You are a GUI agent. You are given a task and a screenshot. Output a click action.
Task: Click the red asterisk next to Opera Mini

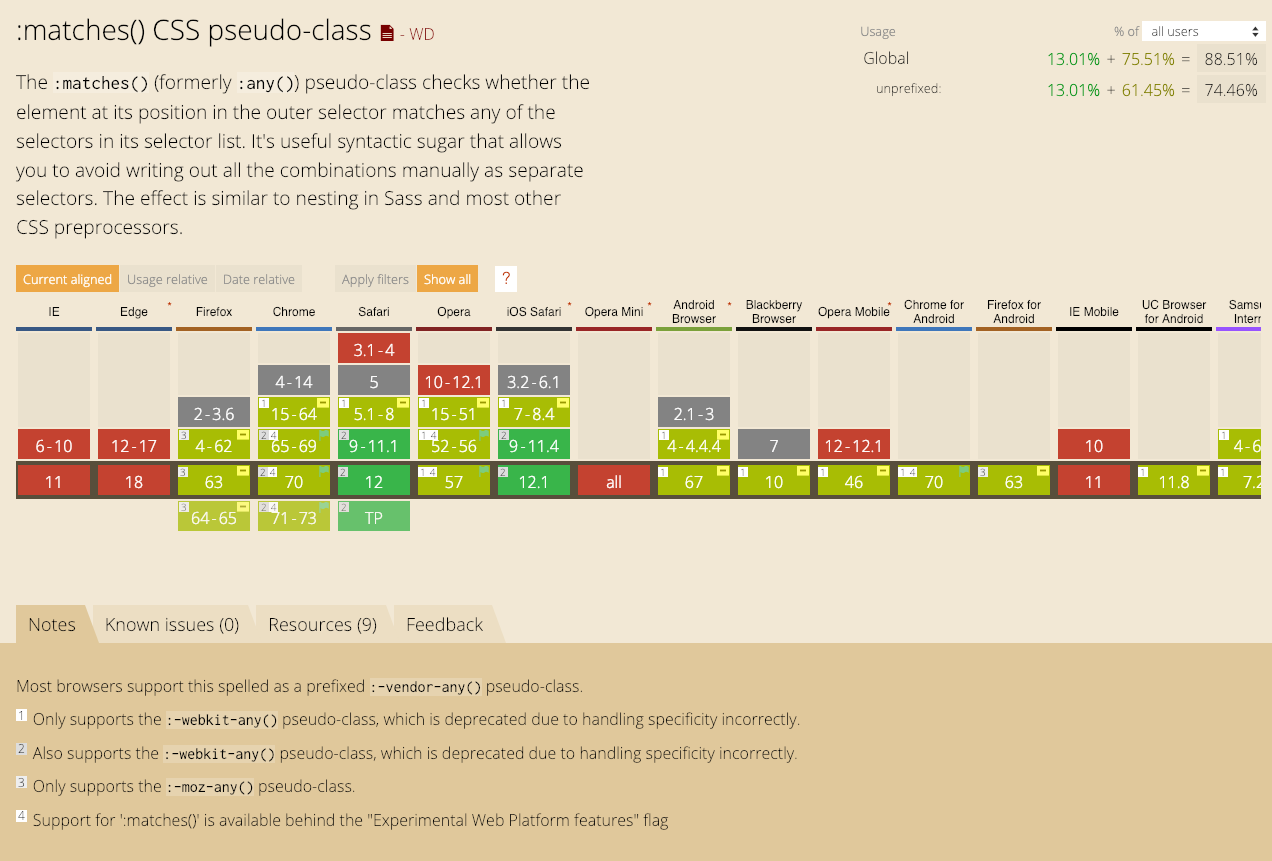[x=650, y=303]
